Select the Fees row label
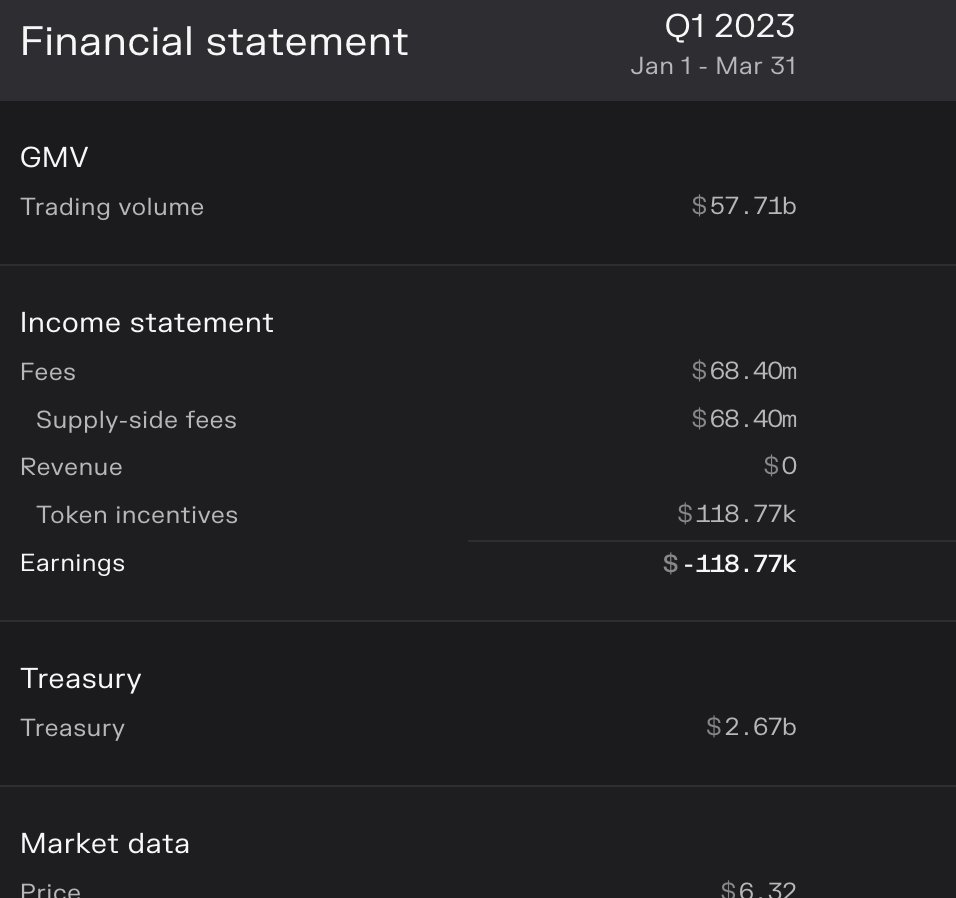Viewport: 956px width, 898px height. (x=48, y=372)
